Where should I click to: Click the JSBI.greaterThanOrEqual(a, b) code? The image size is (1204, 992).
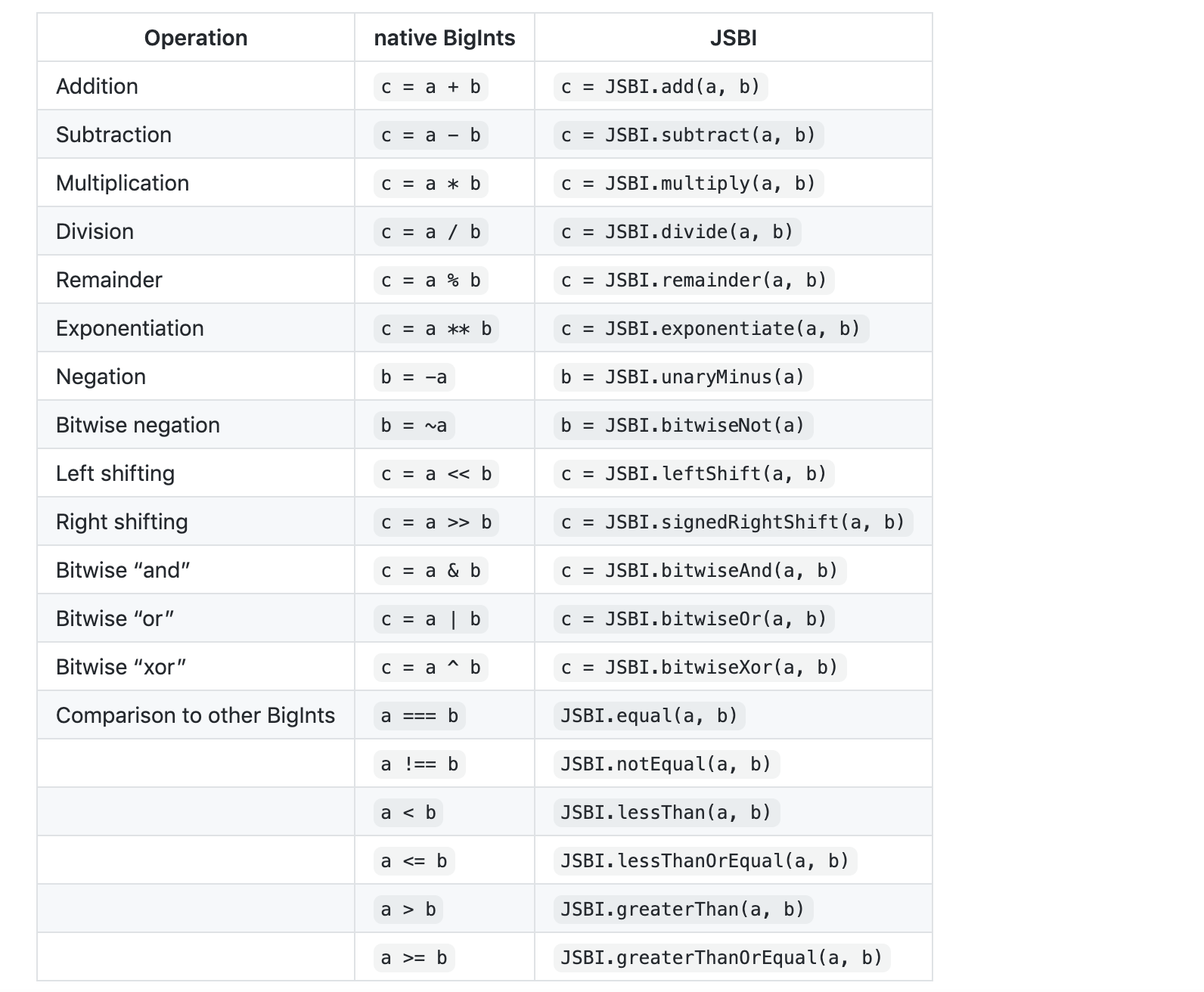[x=722, y=958]
